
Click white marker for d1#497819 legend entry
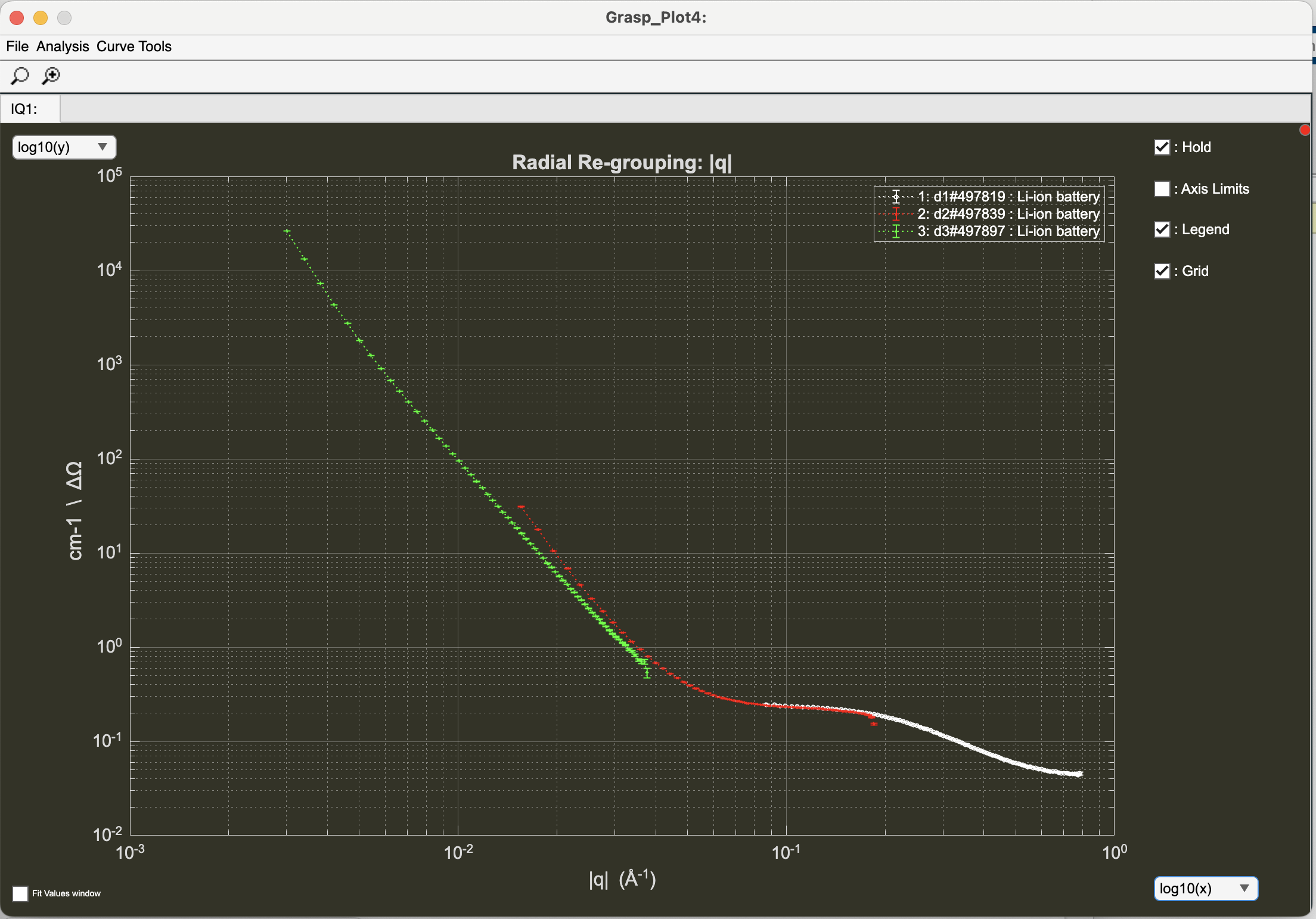coord(896,197)
